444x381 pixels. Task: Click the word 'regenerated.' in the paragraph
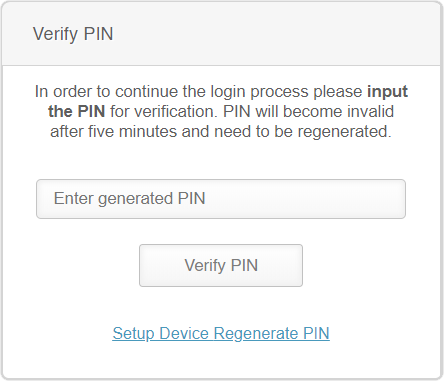coord(344,132)
